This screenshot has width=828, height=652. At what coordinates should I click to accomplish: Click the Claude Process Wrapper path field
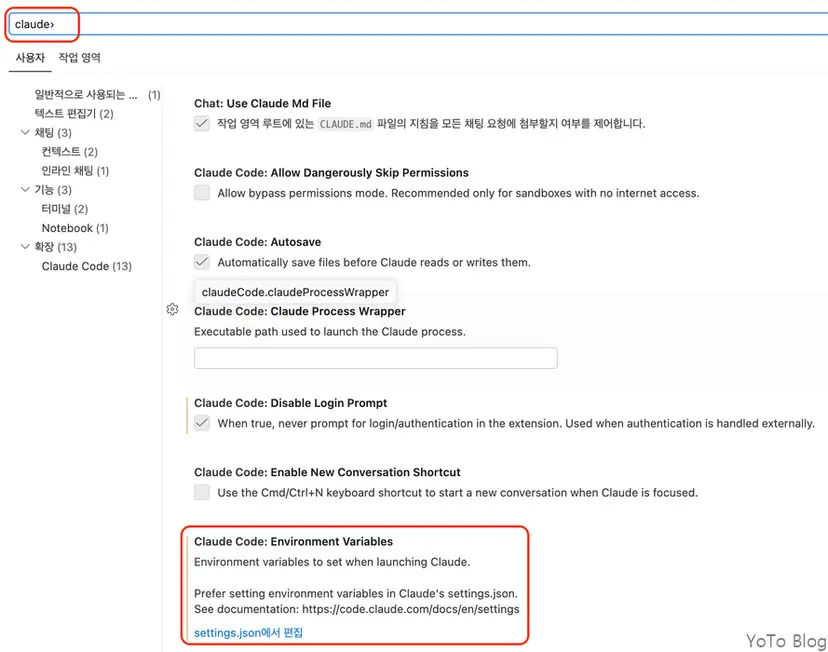(375, 358)
